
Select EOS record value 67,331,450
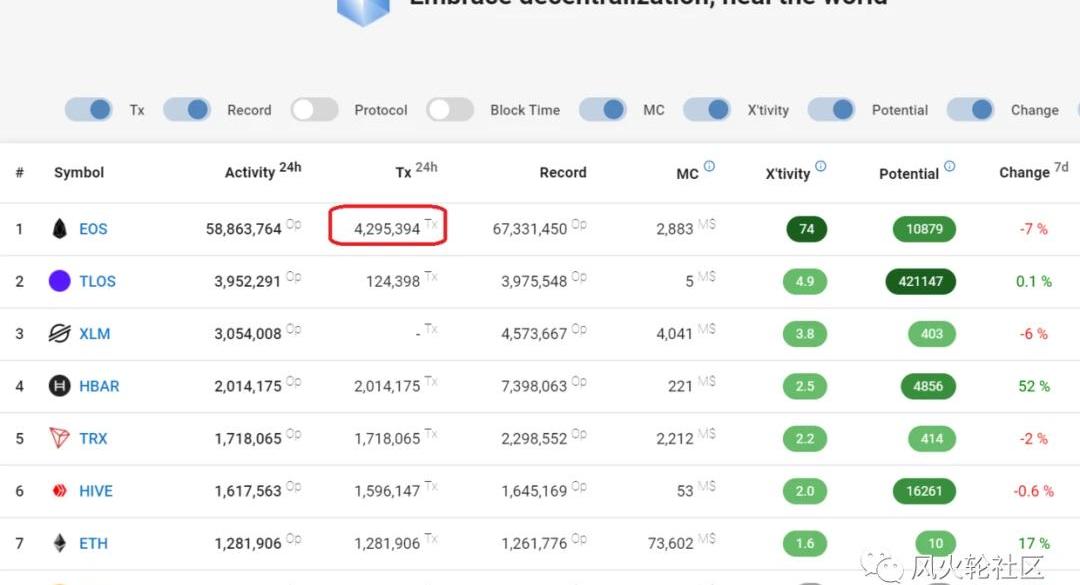(x=530, y=229)
